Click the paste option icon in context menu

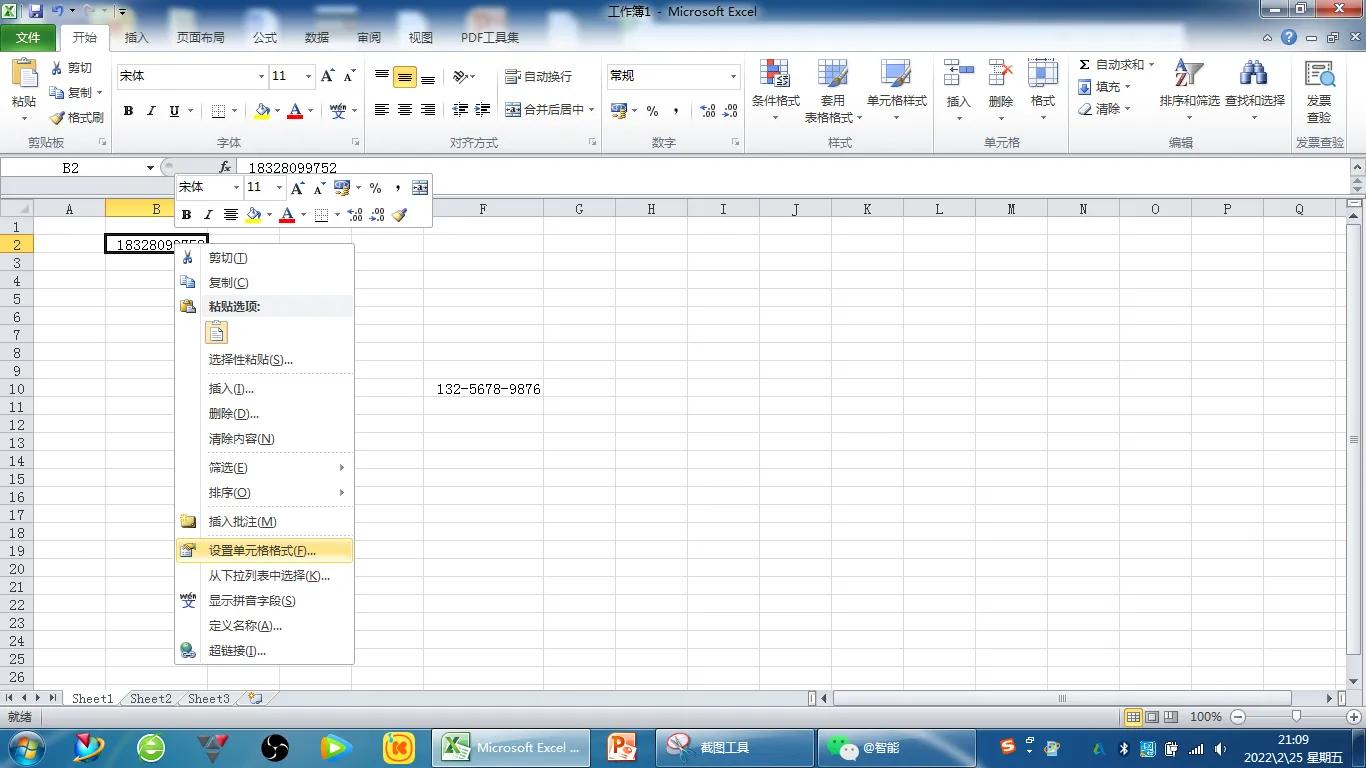coord(216,333)
